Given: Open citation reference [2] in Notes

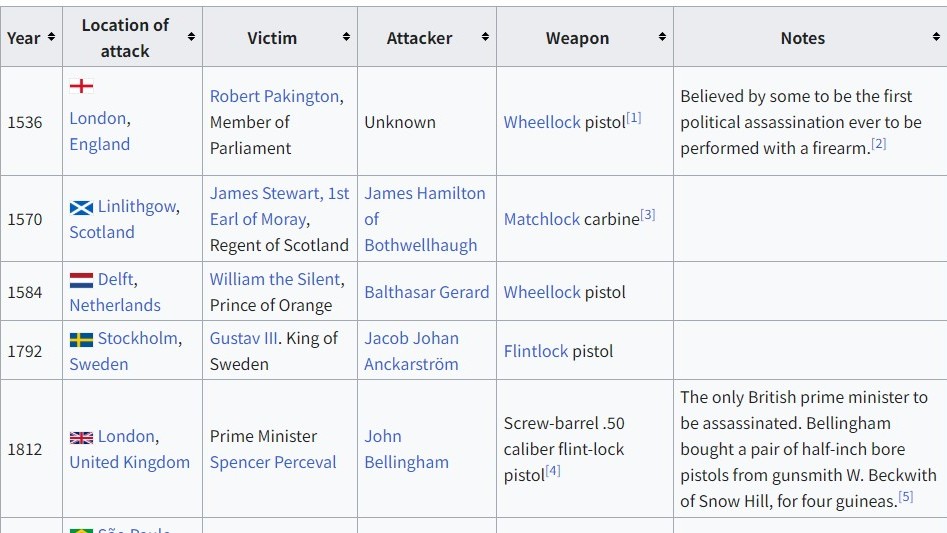Looking at the screenshot, I should [878, 144].
